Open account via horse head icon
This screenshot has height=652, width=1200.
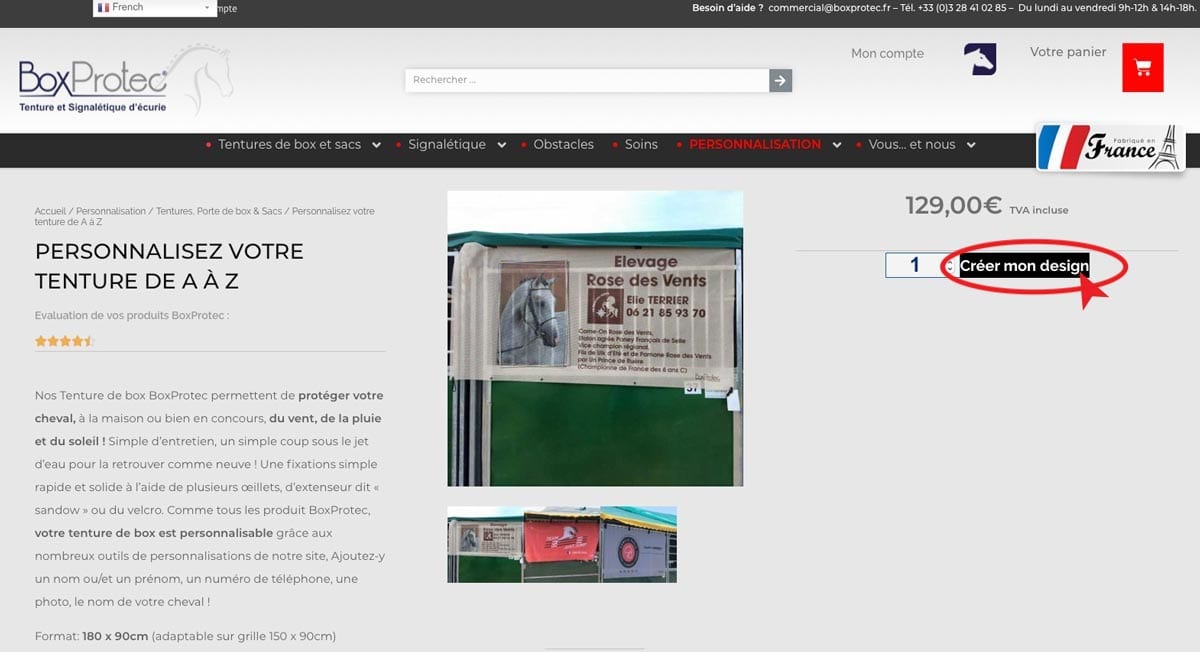click(980, 60)
